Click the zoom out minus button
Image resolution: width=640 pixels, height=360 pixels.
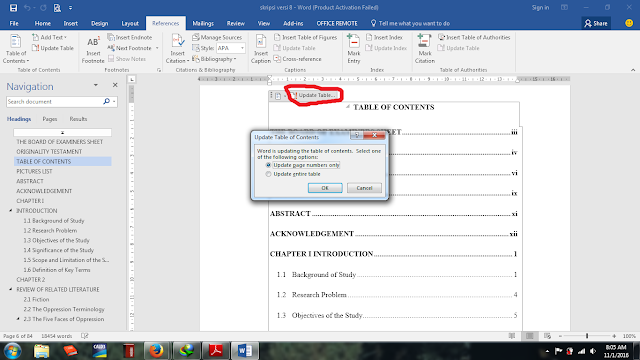click(560, 336)
